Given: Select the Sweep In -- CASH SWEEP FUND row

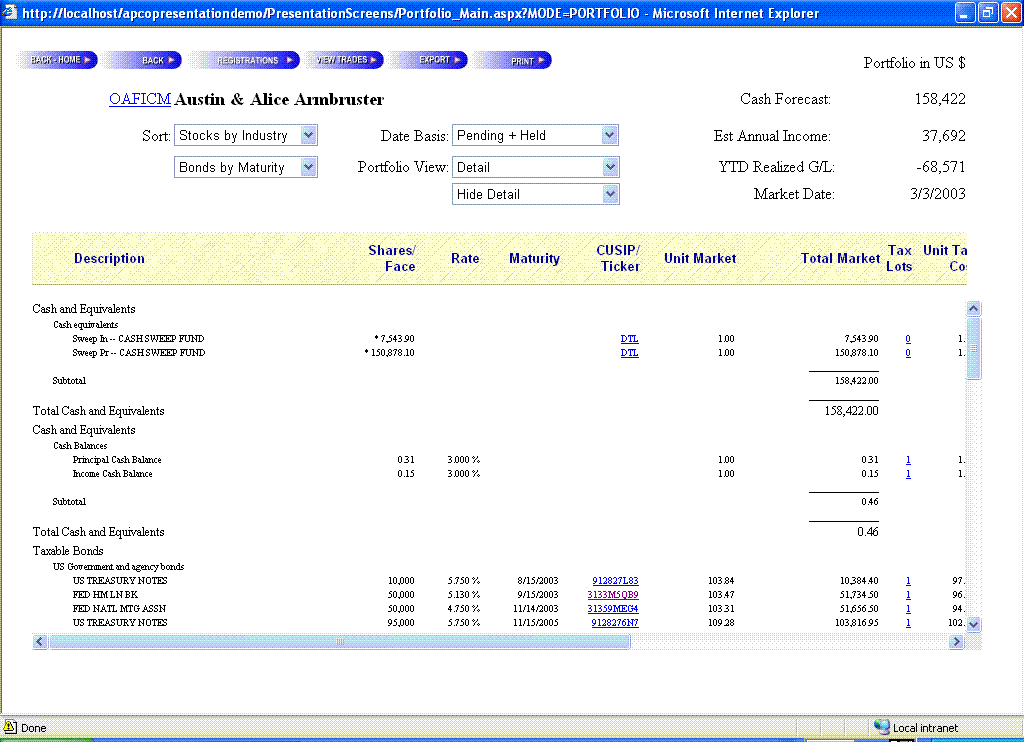Looking at the screenshot, I should (x=498, y=339).
